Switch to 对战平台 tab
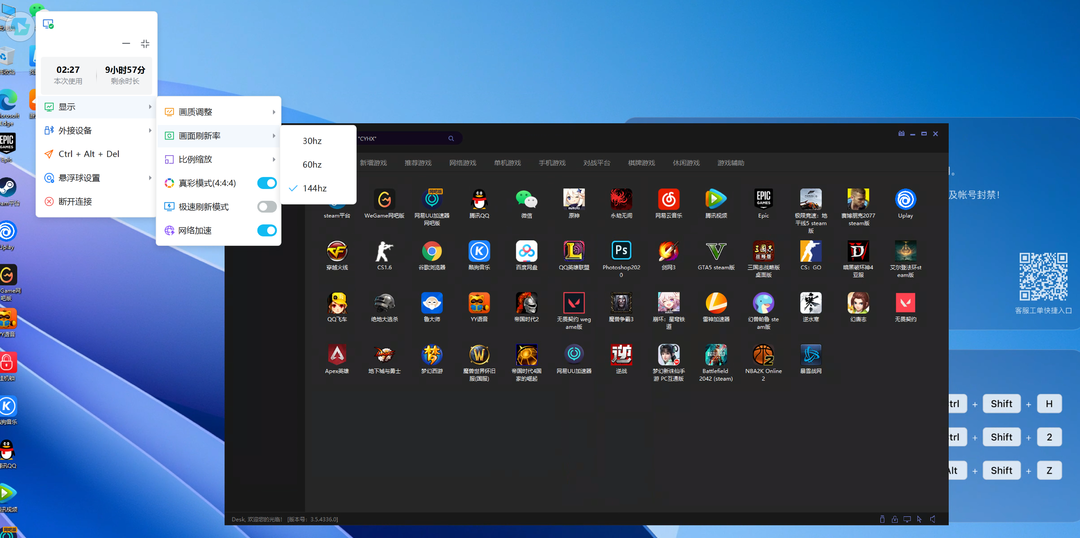This screenshot has width=1080, height=538. [x=596, y=163]
